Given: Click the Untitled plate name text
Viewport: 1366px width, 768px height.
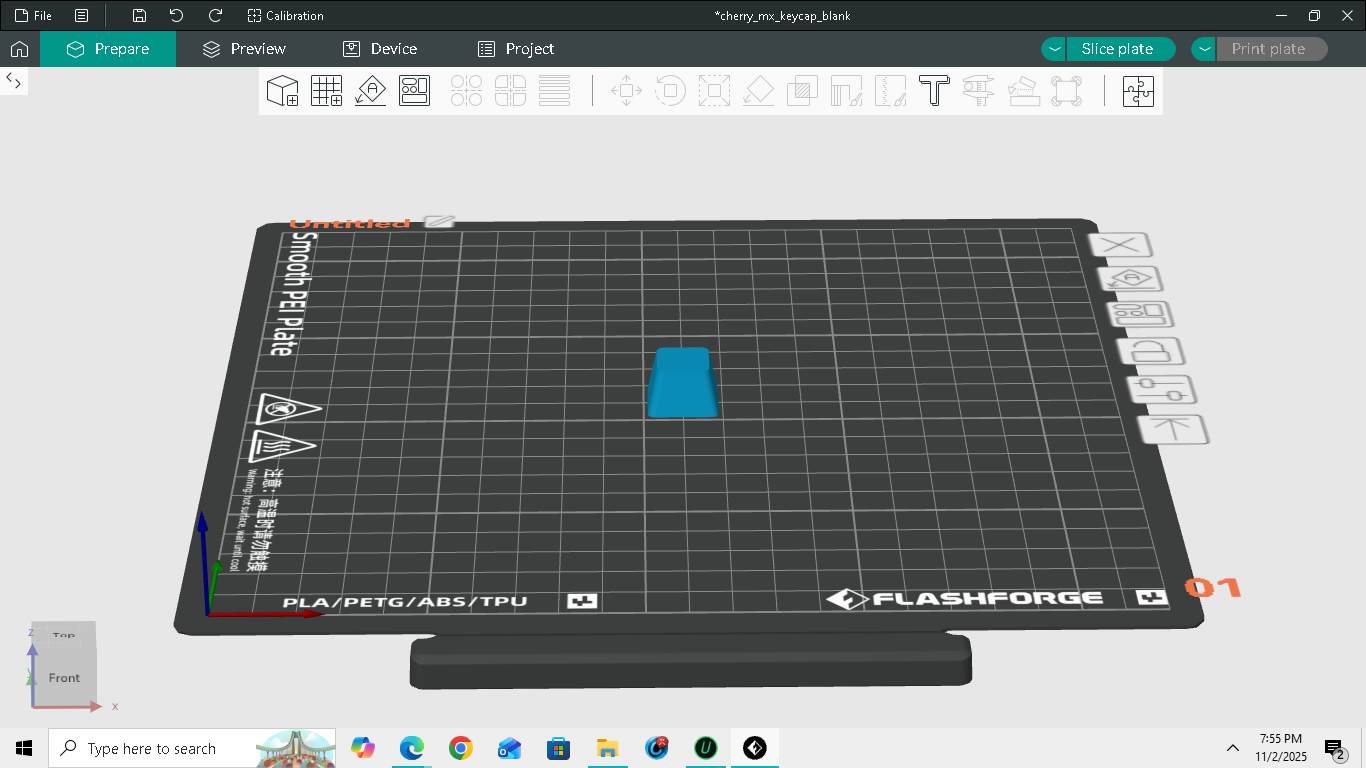Looking at the screenshot, I should coord(350,222).
